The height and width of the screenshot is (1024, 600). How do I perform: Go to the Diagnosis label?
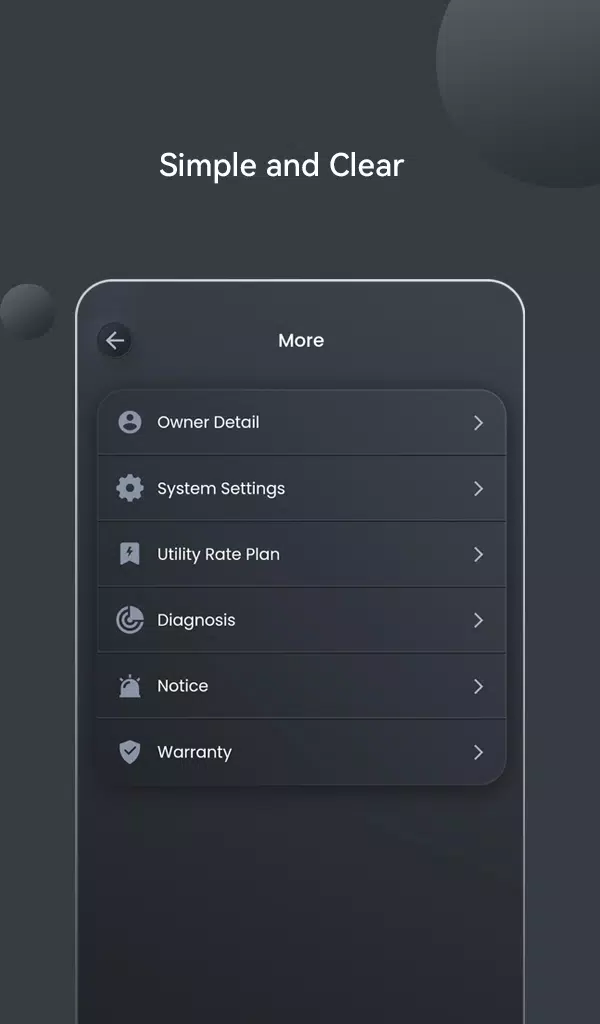tap(196, 620)
